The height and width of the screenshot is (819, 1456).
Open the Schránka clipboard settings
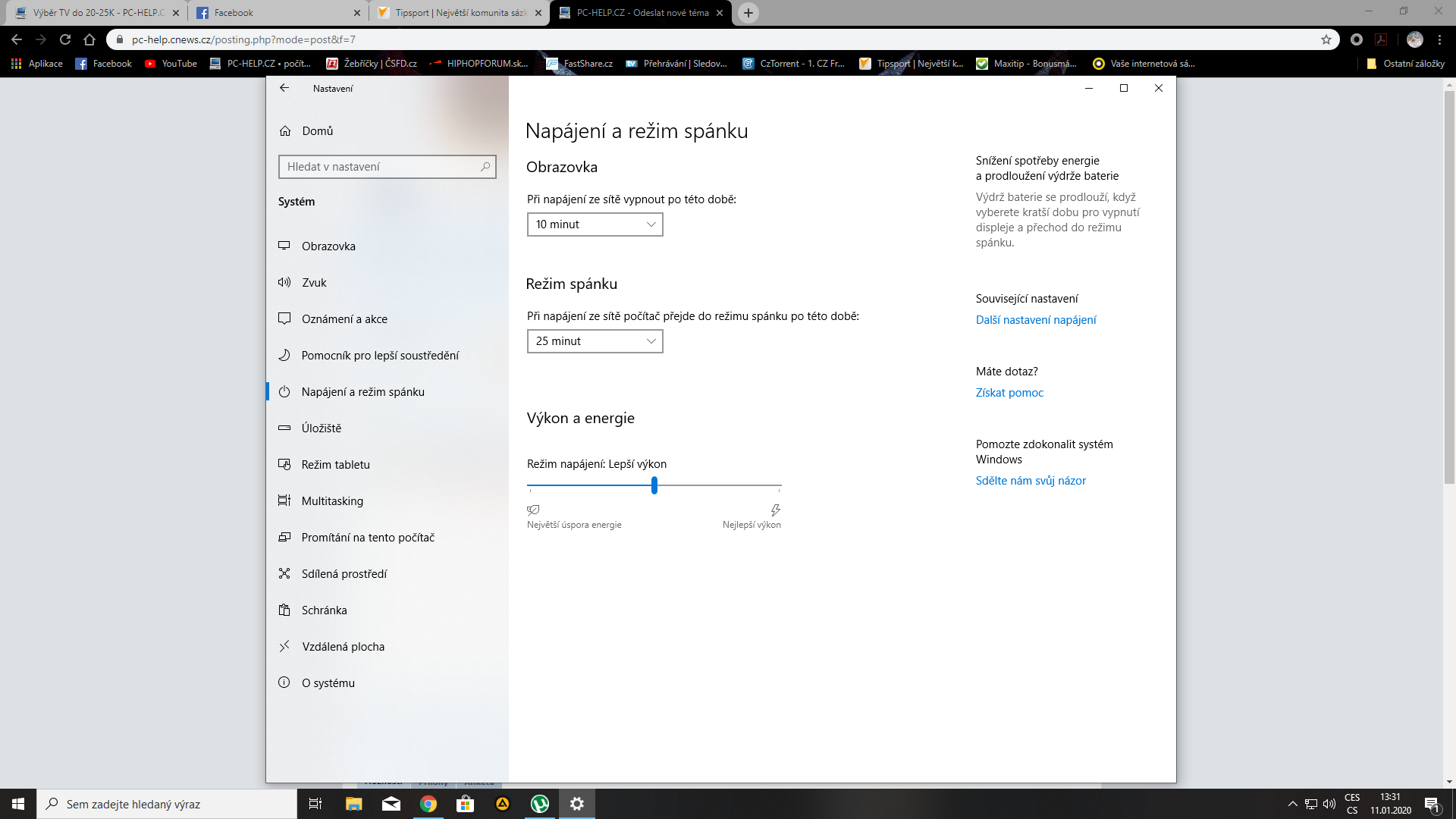click(x=324, y=610)
